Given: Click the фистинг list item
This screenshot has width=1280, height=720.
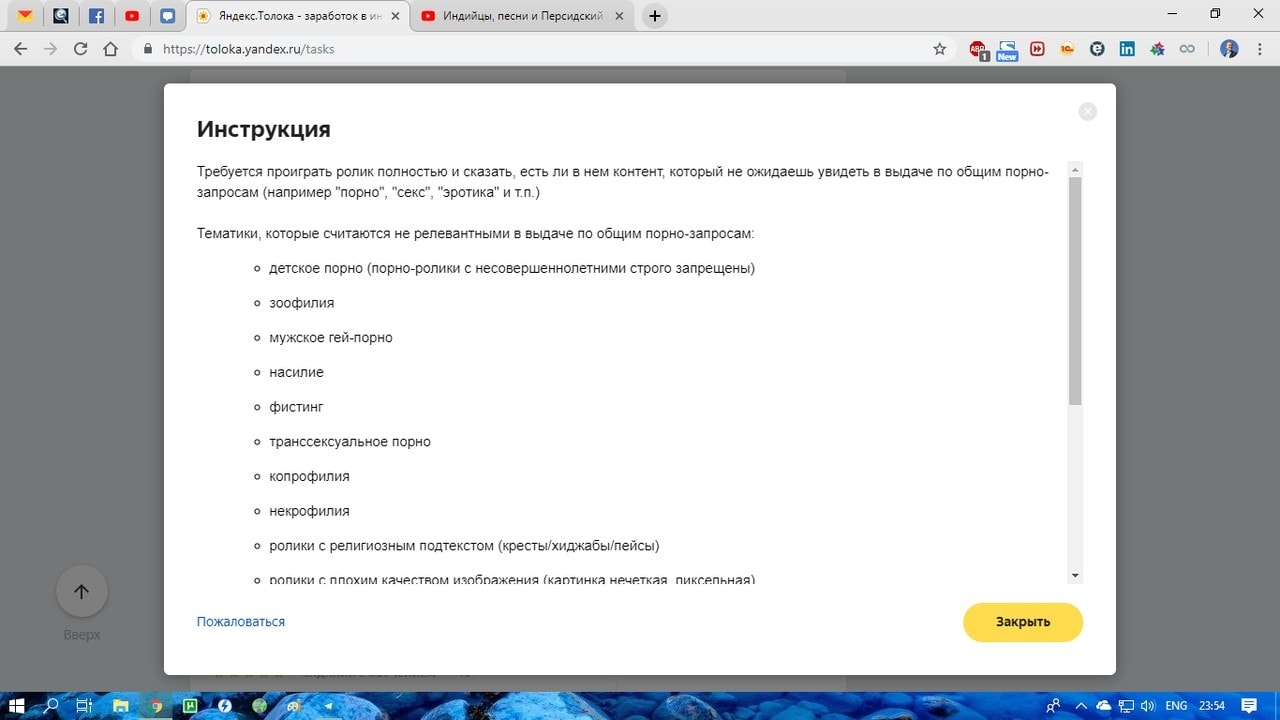Looking at the screenshot, I should [296, 407].
